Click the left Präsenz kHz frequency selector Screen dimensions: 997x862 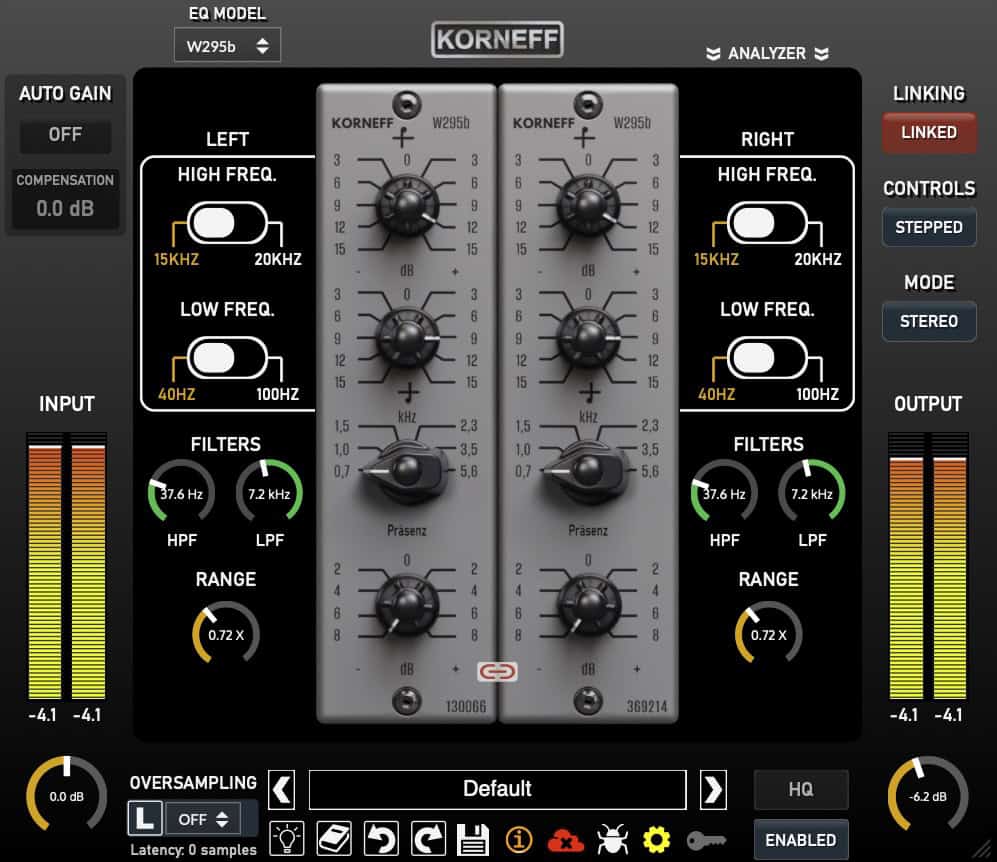[x=406, y=472]
